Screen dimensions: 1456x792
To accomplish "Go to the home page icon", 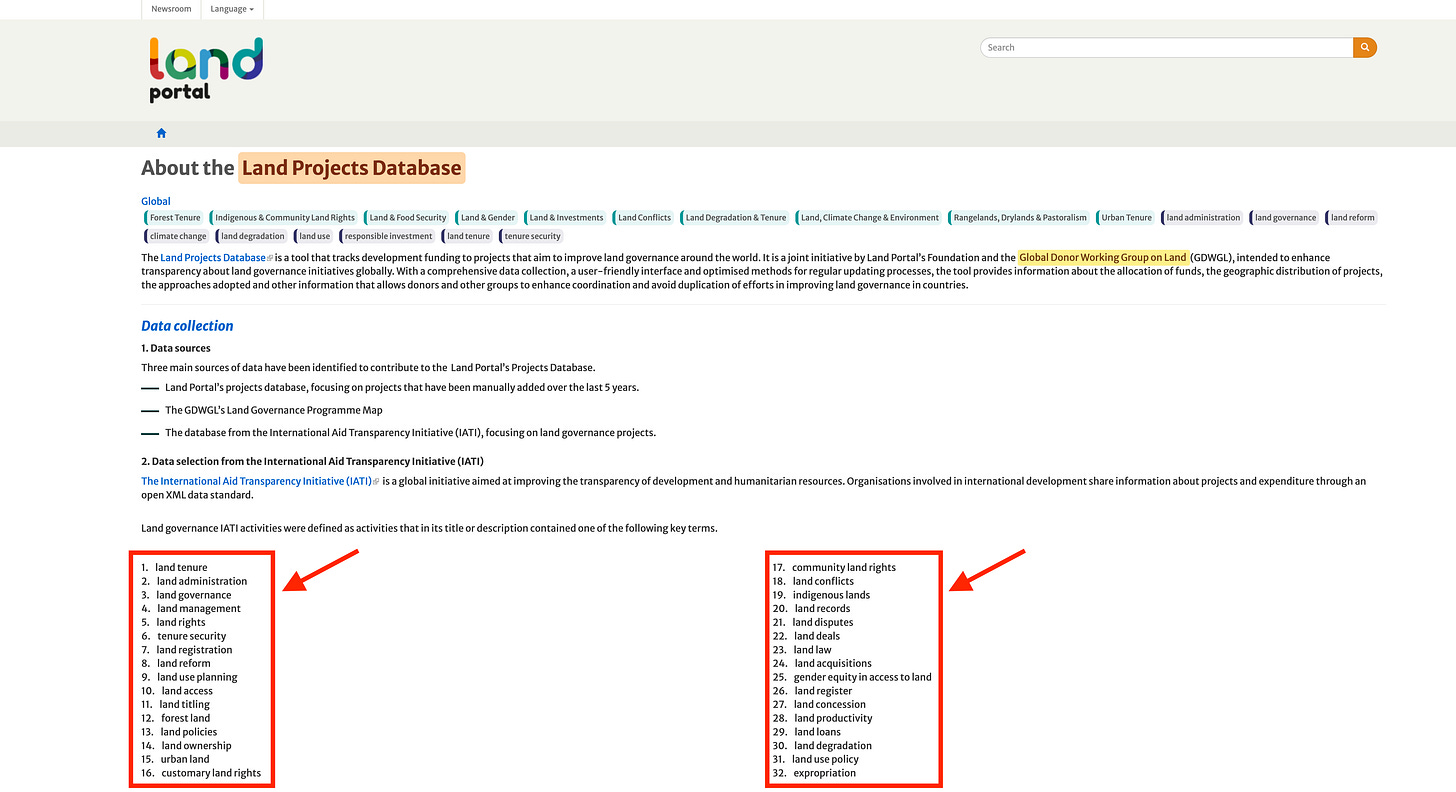I will pos(161,133).
